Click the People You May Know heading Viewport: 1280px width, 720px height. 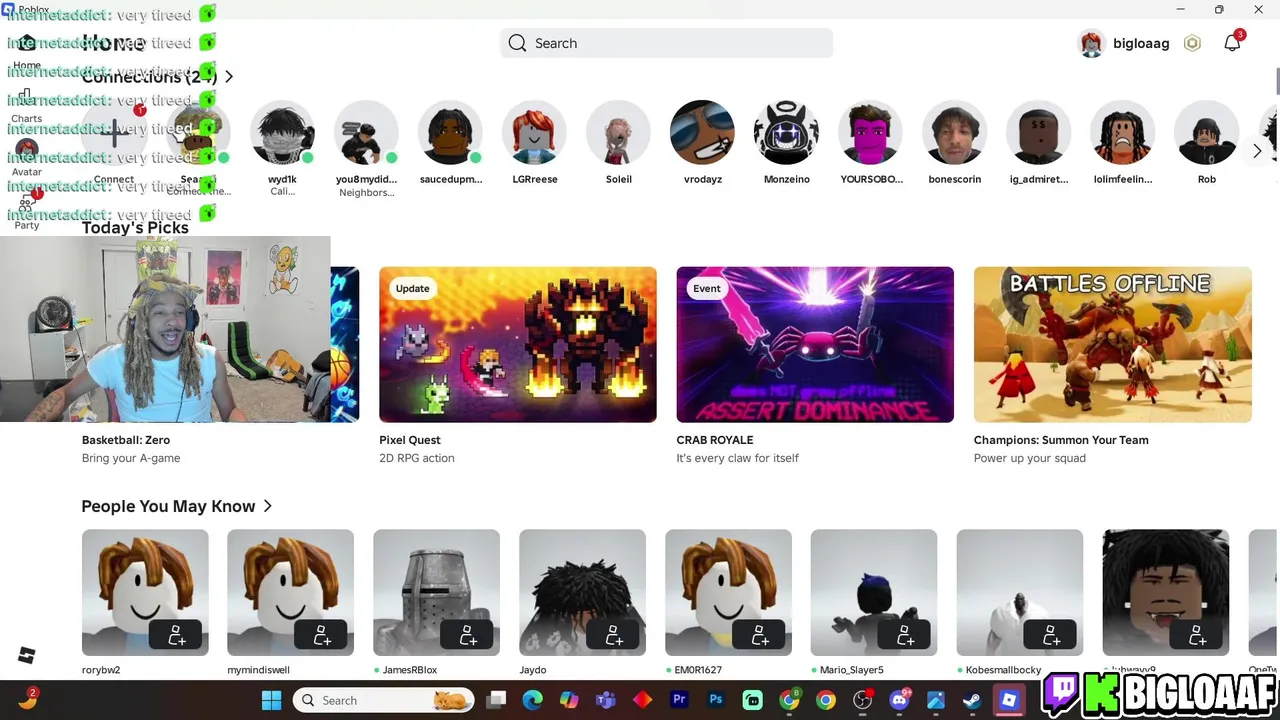click(168, 506)
